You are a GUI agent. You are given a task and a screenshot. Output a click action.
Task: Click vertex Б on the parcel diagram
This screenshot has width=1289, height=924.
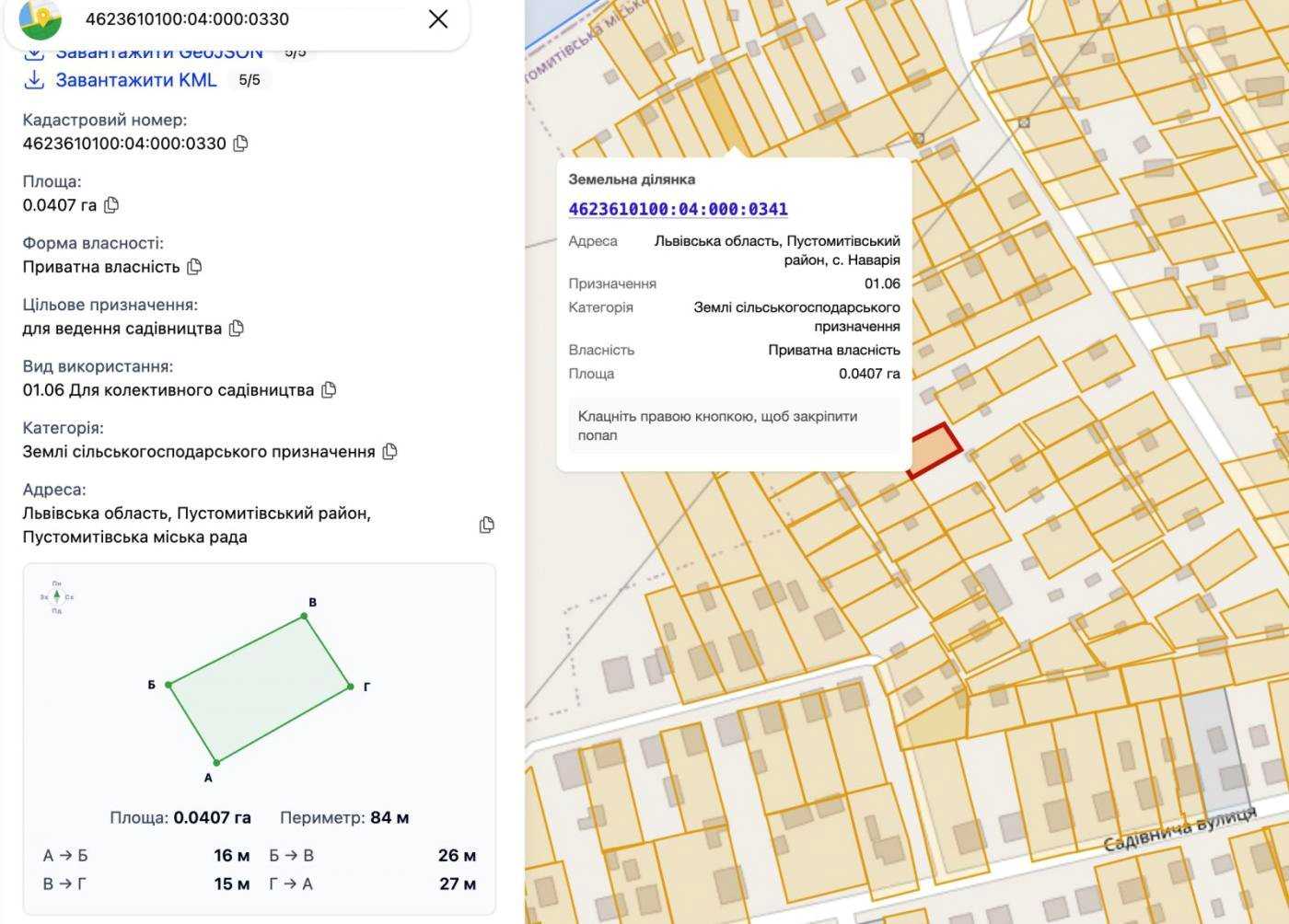(x=168, y=685)
